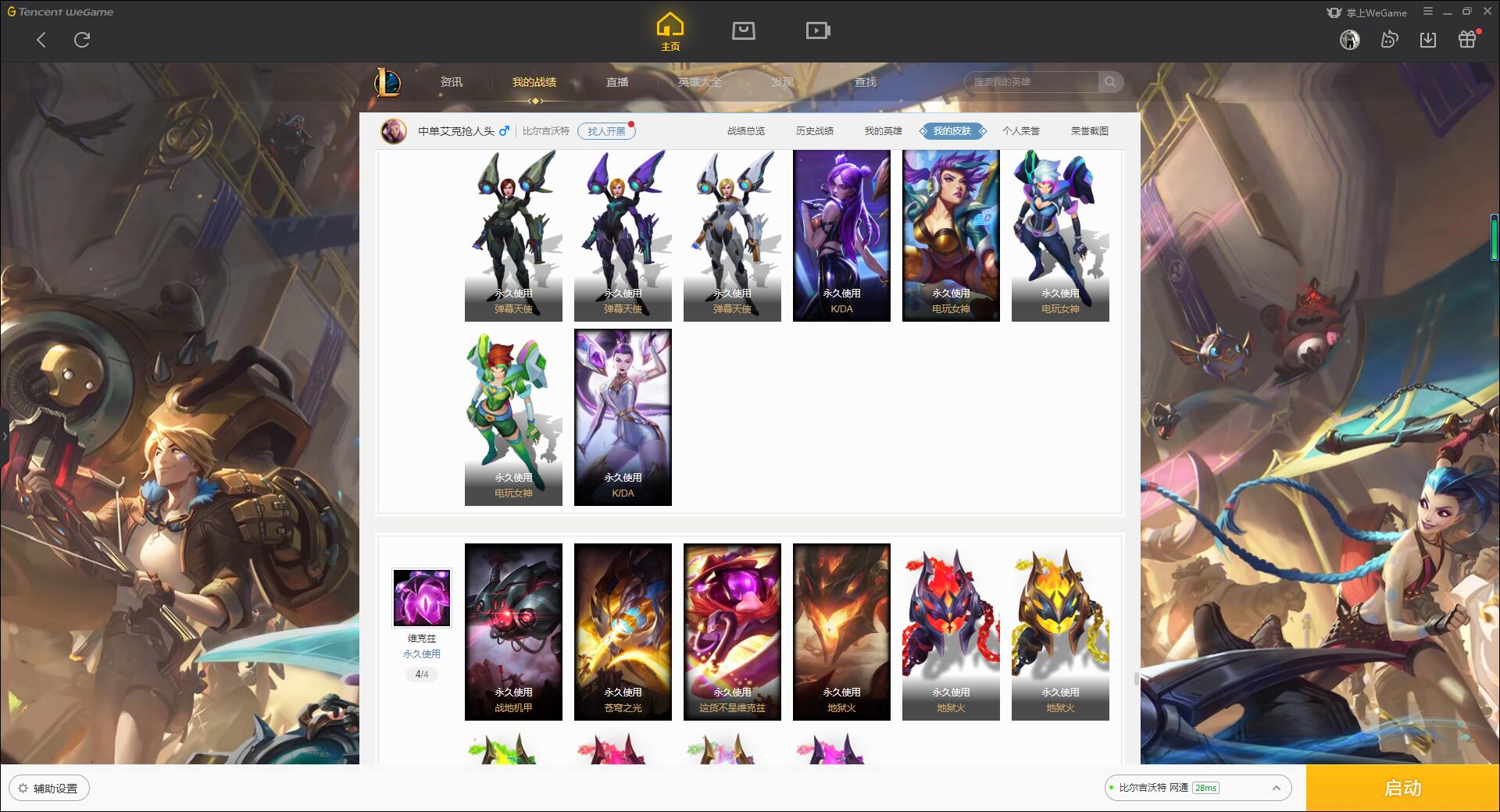The height and width of the screenshot is (812, 1500).
Task: Click the green page scrollbar on right edge
Action: coord(1494,237)
